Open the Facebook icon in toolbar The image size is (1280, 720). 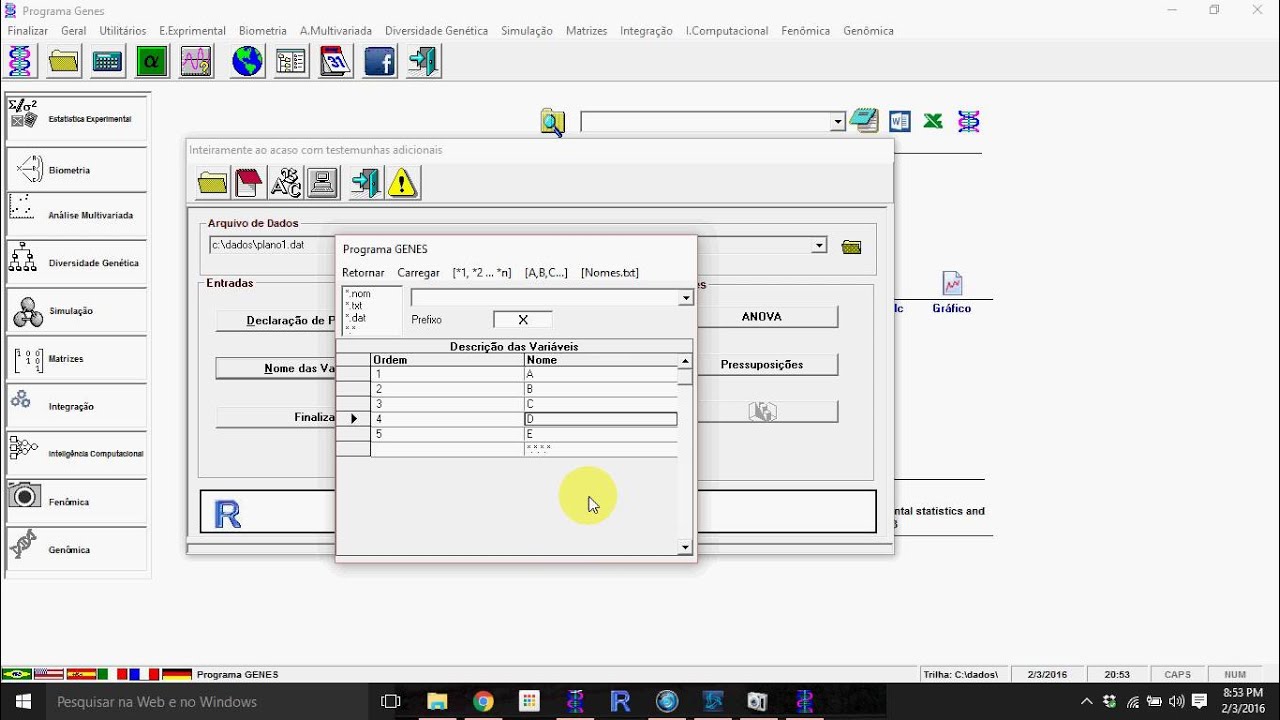(379, 62)
